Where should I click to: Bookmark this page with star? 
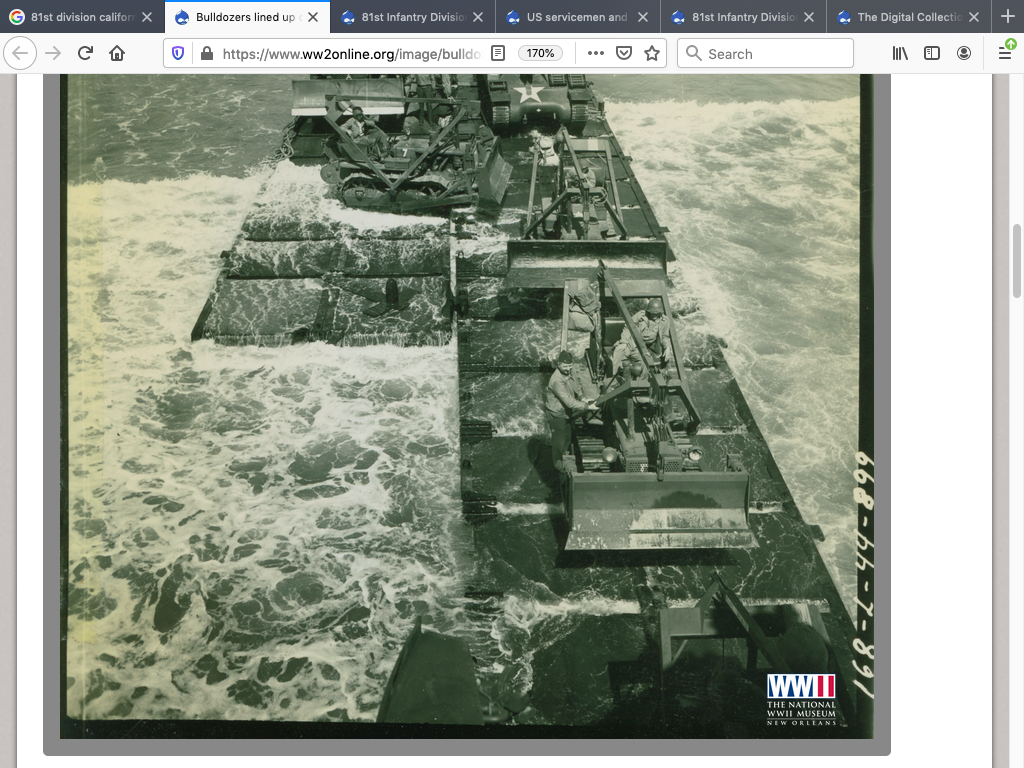(x=652, y=54)
